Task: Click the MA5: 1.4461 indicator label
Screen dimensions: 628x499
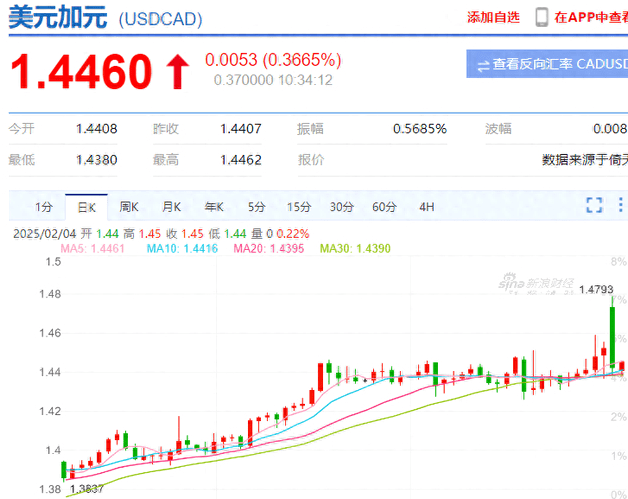Action: (93, 249)
